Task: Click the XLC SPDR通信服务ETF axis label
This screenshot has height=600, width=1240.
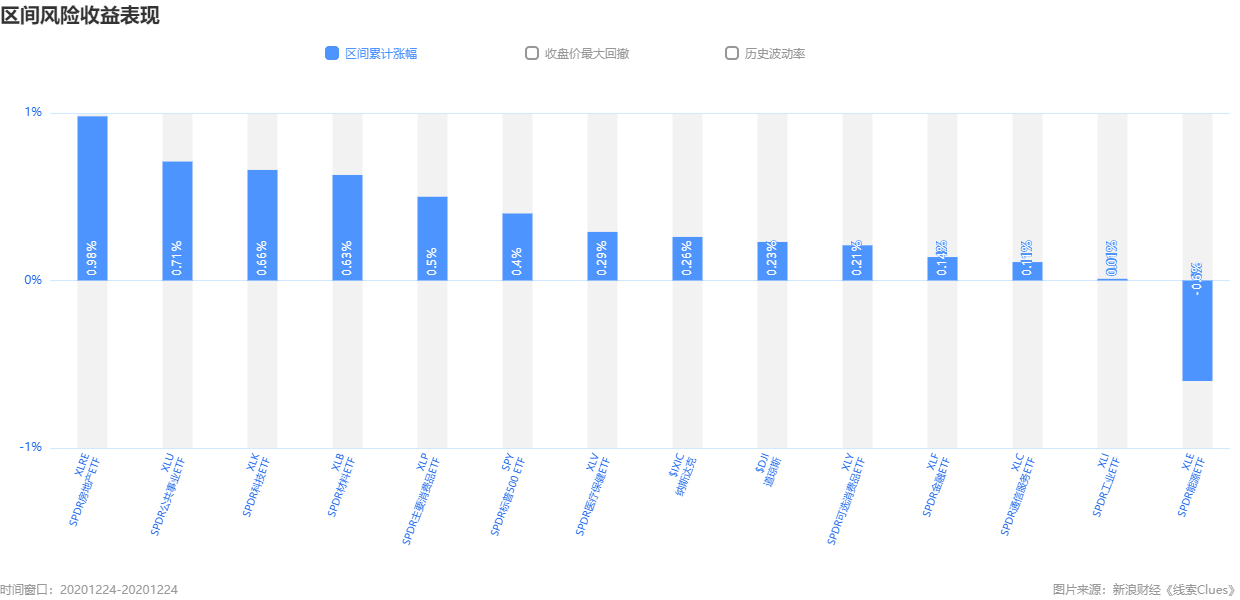Action: click(1017, 494)
